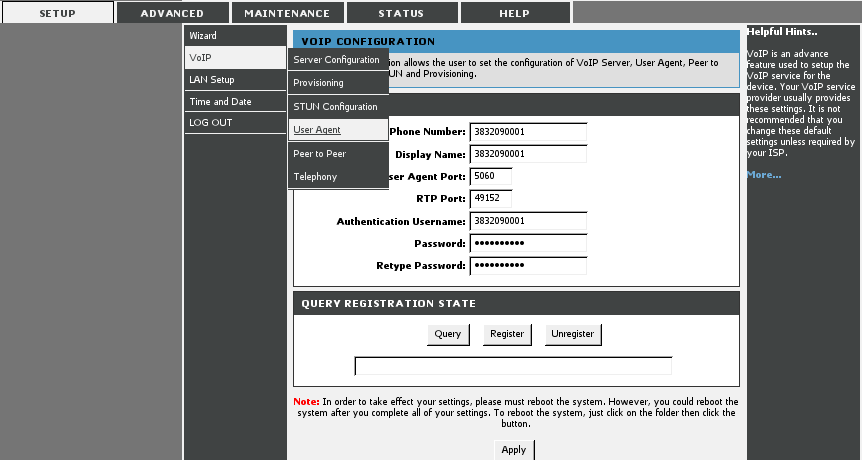862x460 pixels.
Task: Select Peer to Peer submenu item
Action: click(x=337, y=154)
